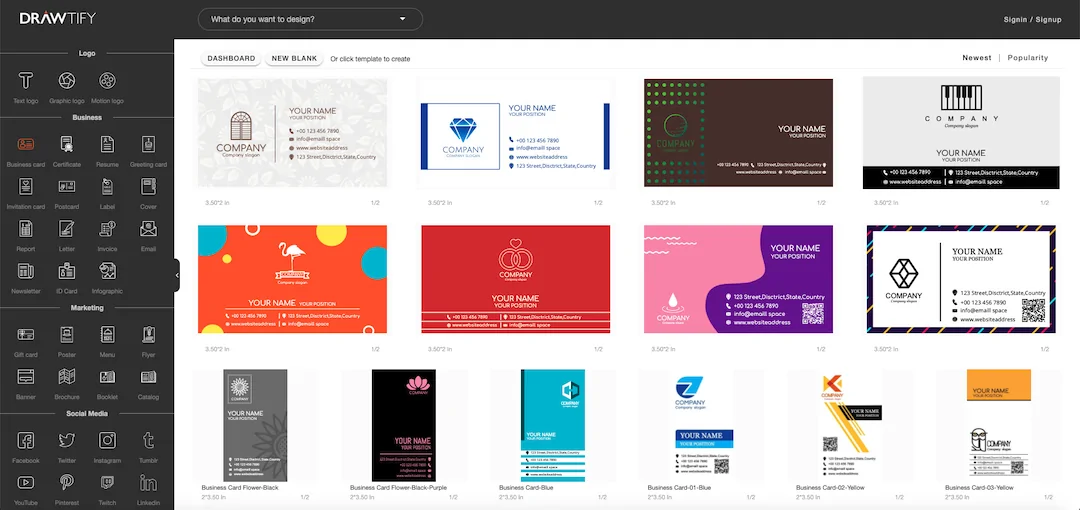Screen dimensions: 1080x510
Task: Select the Catalog icon
Action: (x=148, y=376)
